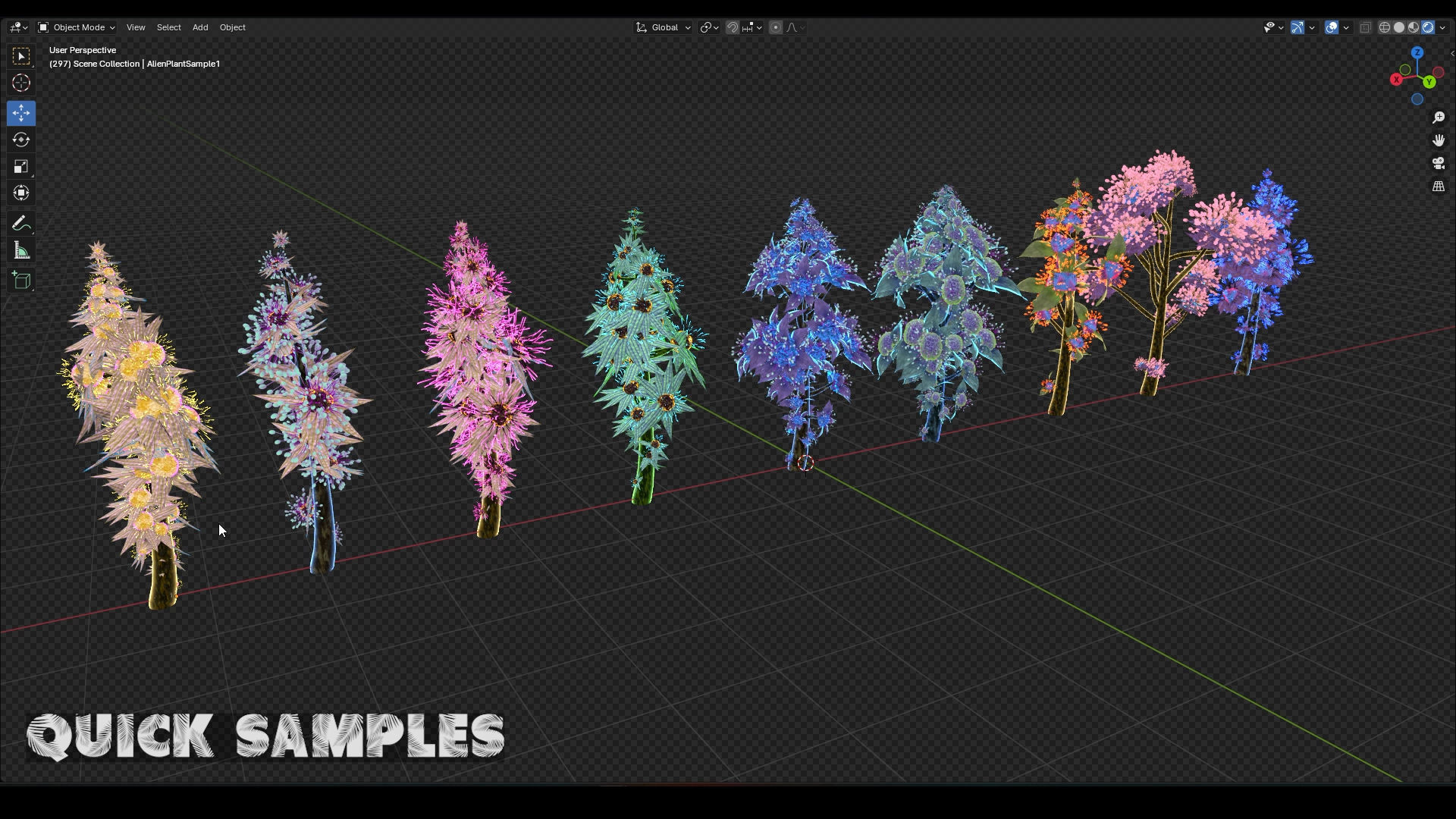Image resolution: width=1456 pixels, height=819 pixels.
Task: Switch to solid shading
Action: (1399, 27)
